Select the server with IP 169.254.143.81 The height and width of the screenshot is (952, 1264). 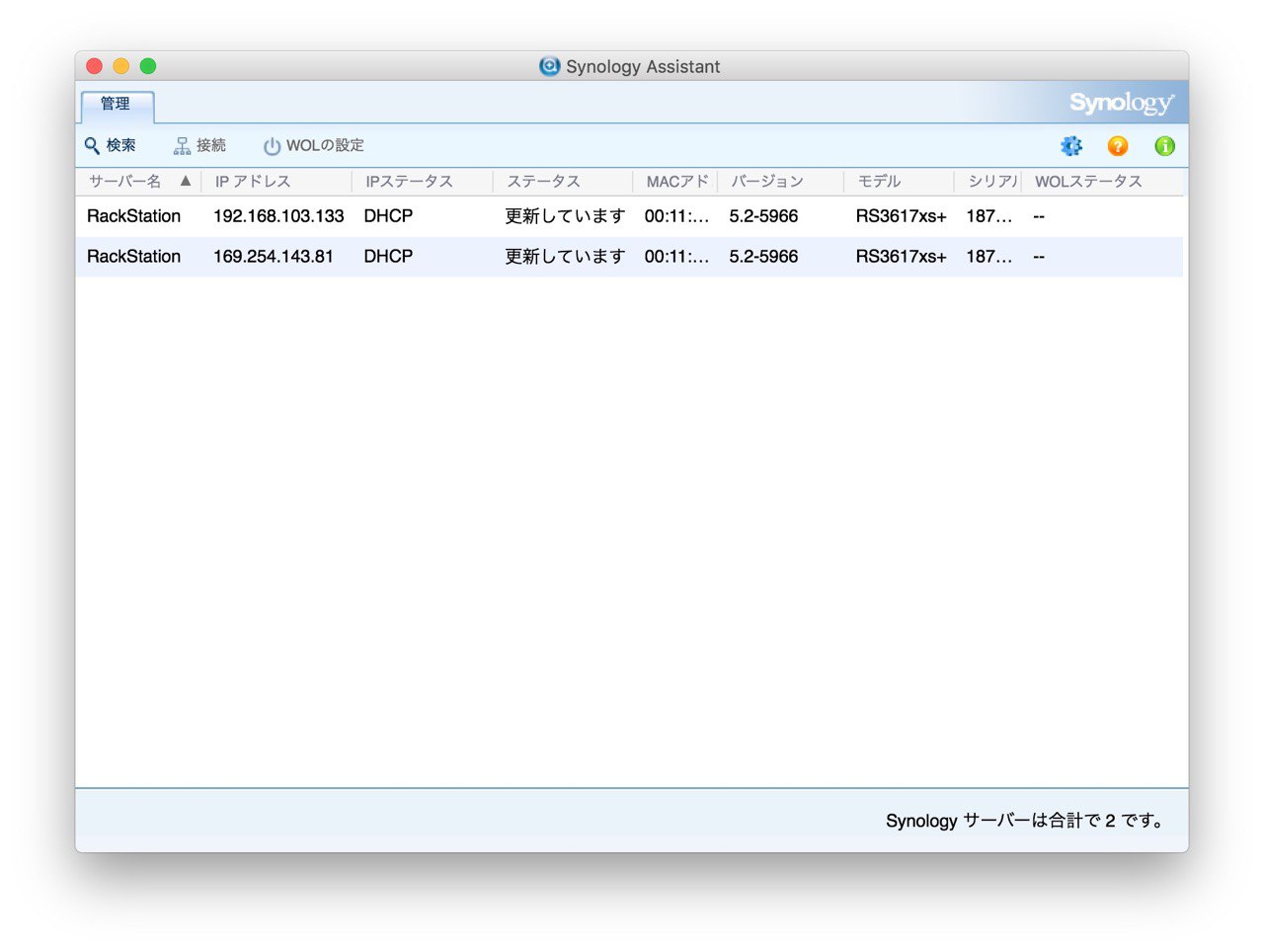pyautogui.click(x=629, y=257)
